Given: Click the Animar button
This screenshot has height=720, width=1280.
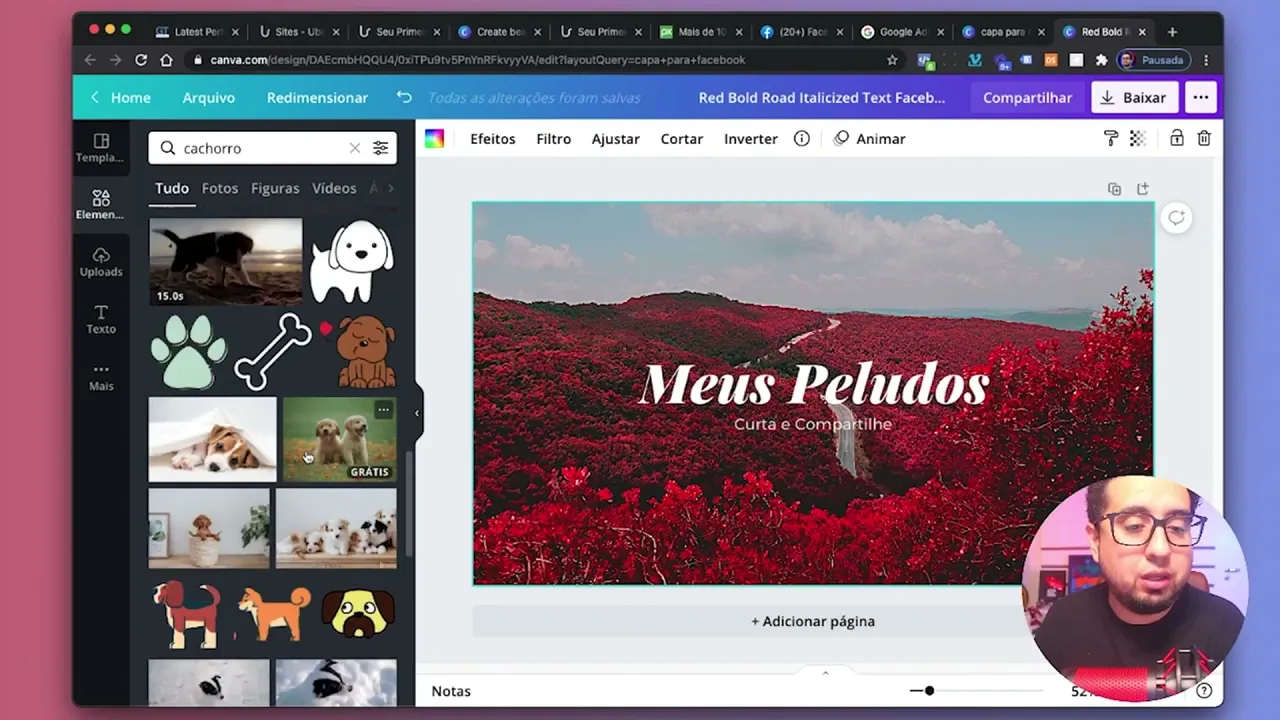Looking at the screenshot, I should [869, 139].
